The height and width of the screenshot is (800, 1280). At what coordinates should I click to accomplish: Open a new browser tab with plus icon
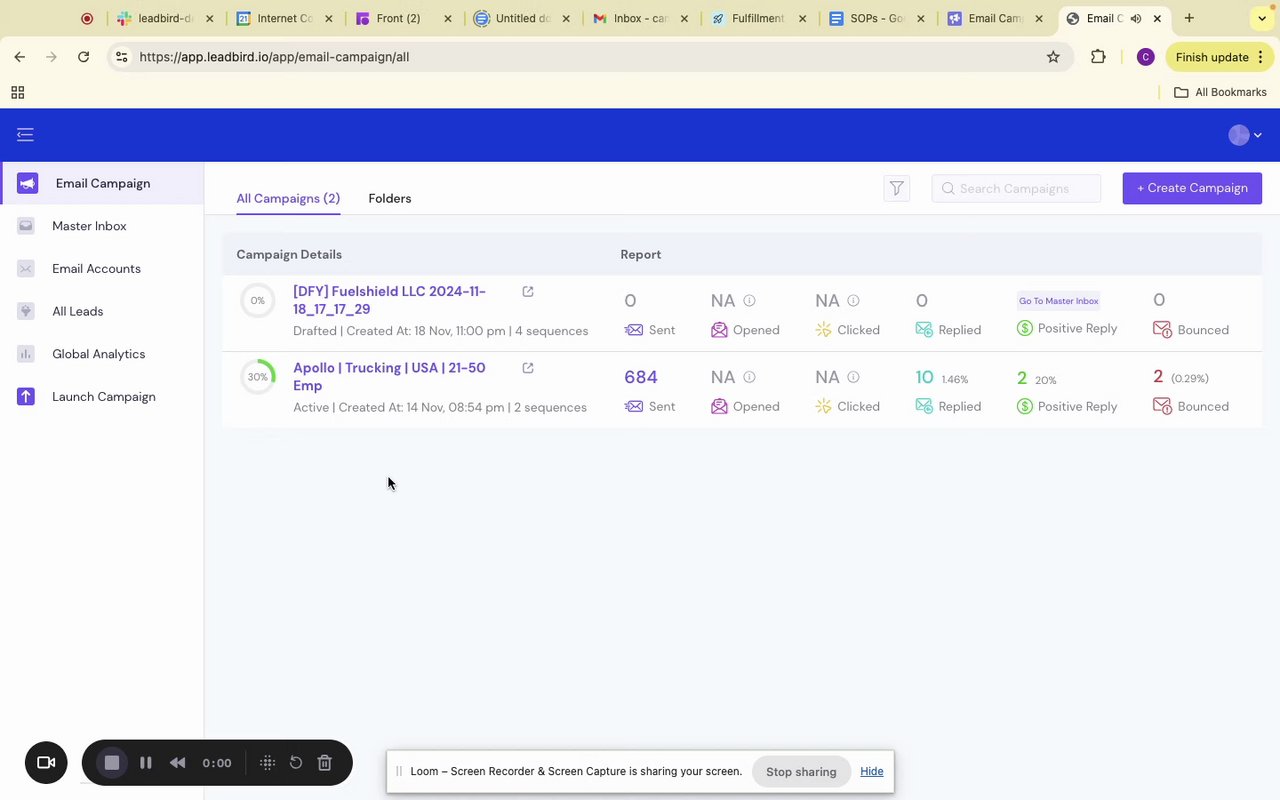pos(1189,18)
